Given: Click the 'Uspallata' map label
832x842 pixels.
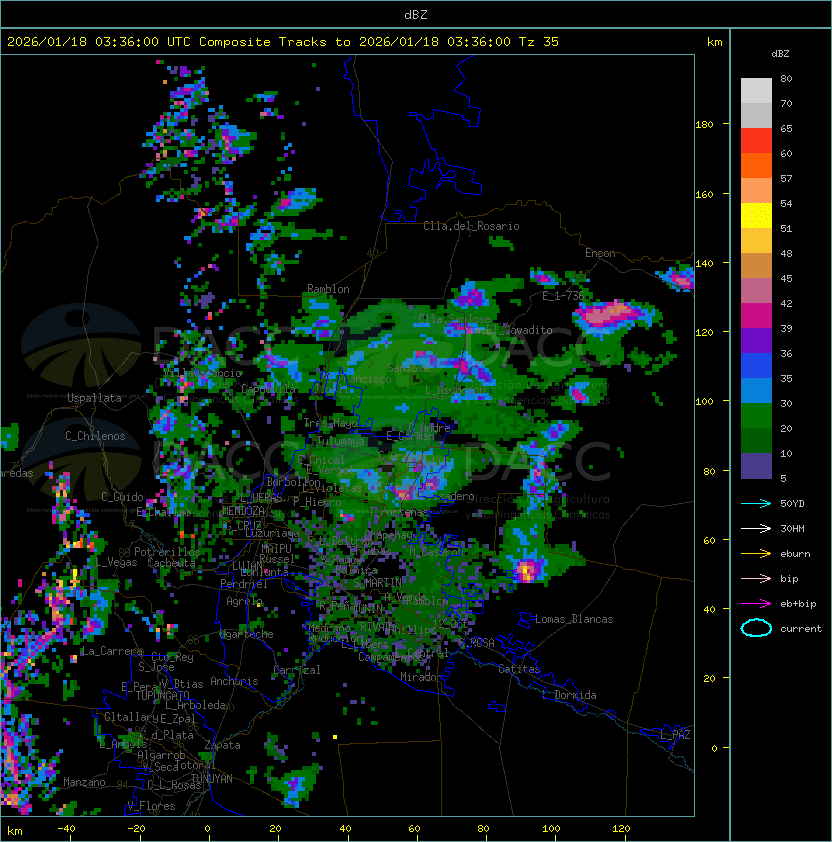Looking at the screenshot, I should click(x=94, y=398).
